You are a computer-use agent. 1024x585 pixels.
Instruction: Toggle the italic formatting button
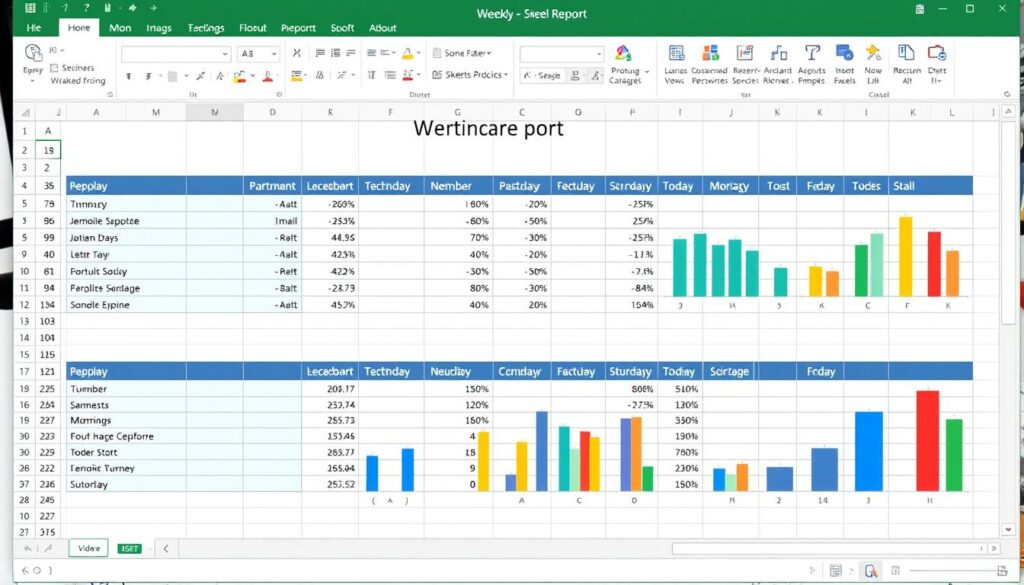148,76
